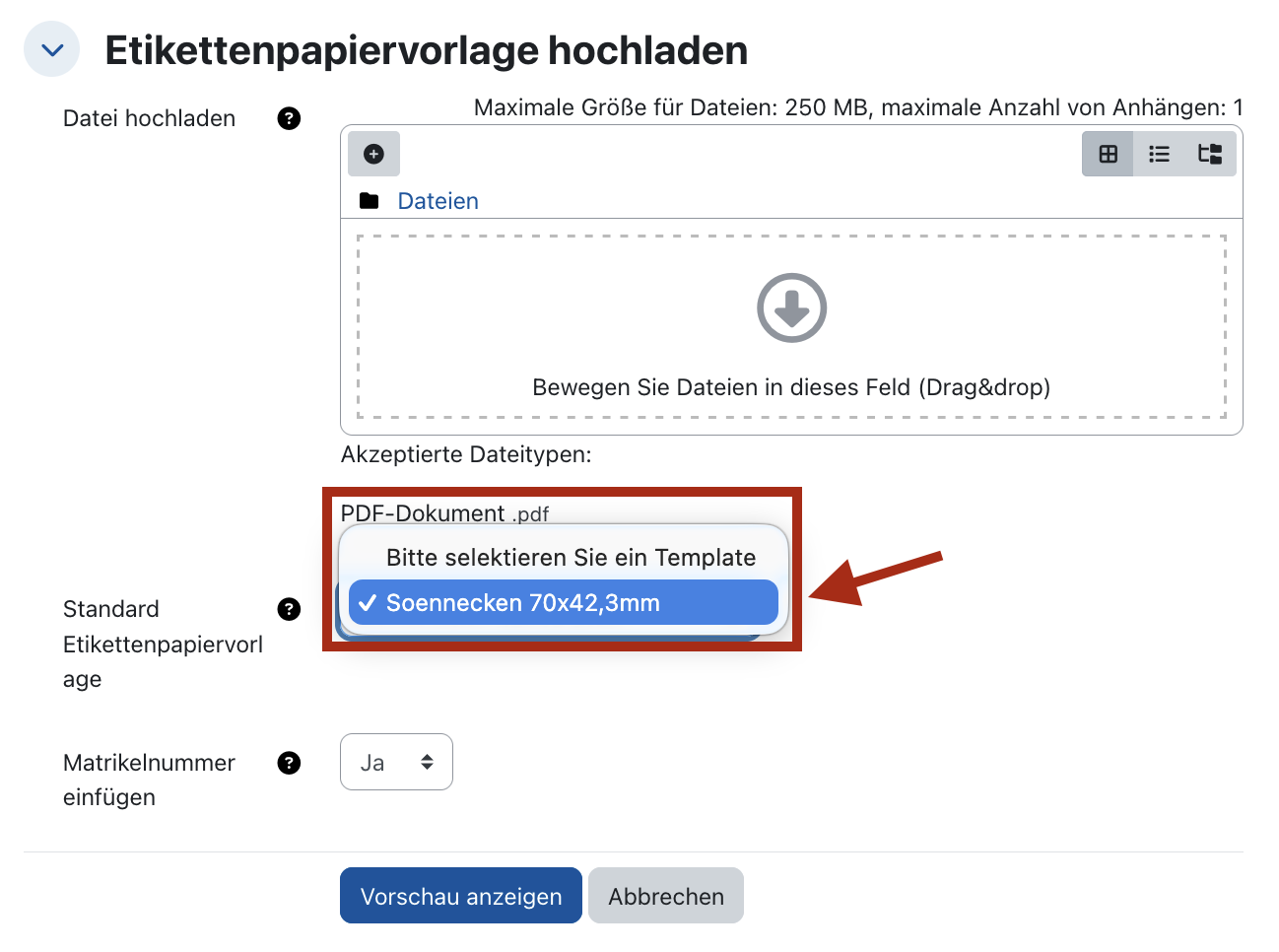
Task: Open the Matrikelnummer einfügen dropdown
Action: tap(396, 761)
